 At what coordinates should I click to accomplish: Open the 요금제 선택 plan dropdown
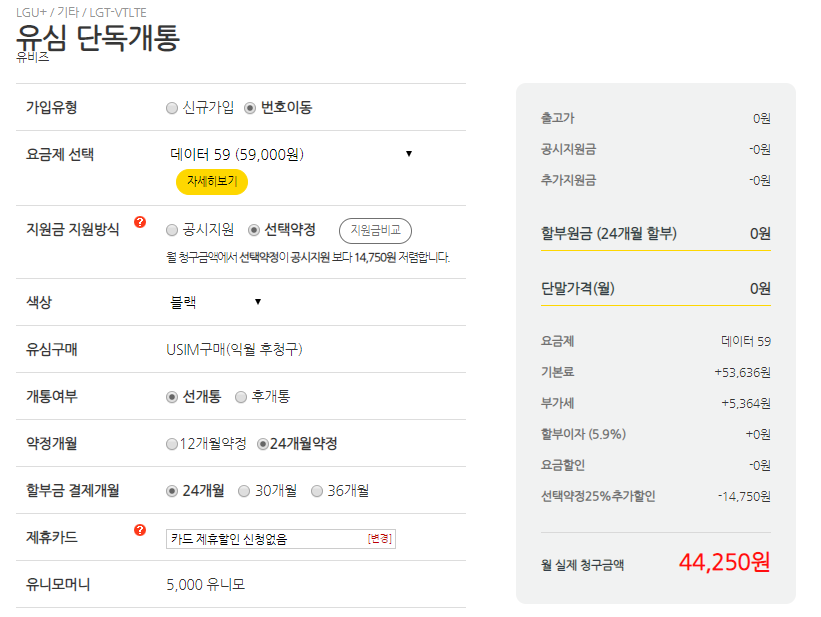291,154
